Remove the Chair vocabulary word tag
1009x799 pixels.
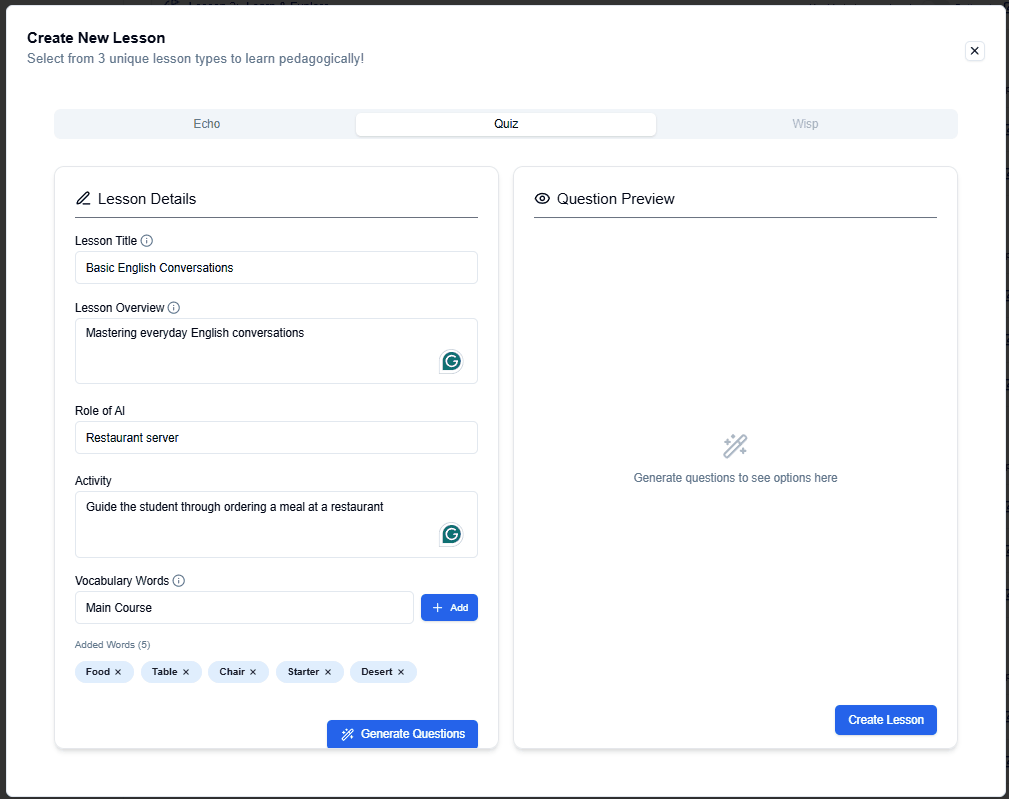tap(253, 672)
